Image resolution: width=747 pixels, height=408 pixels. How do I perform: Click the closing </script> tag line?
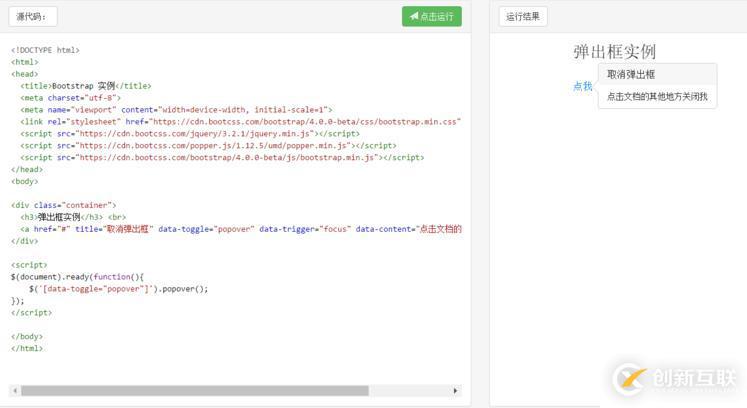click(x=31, y=313)
